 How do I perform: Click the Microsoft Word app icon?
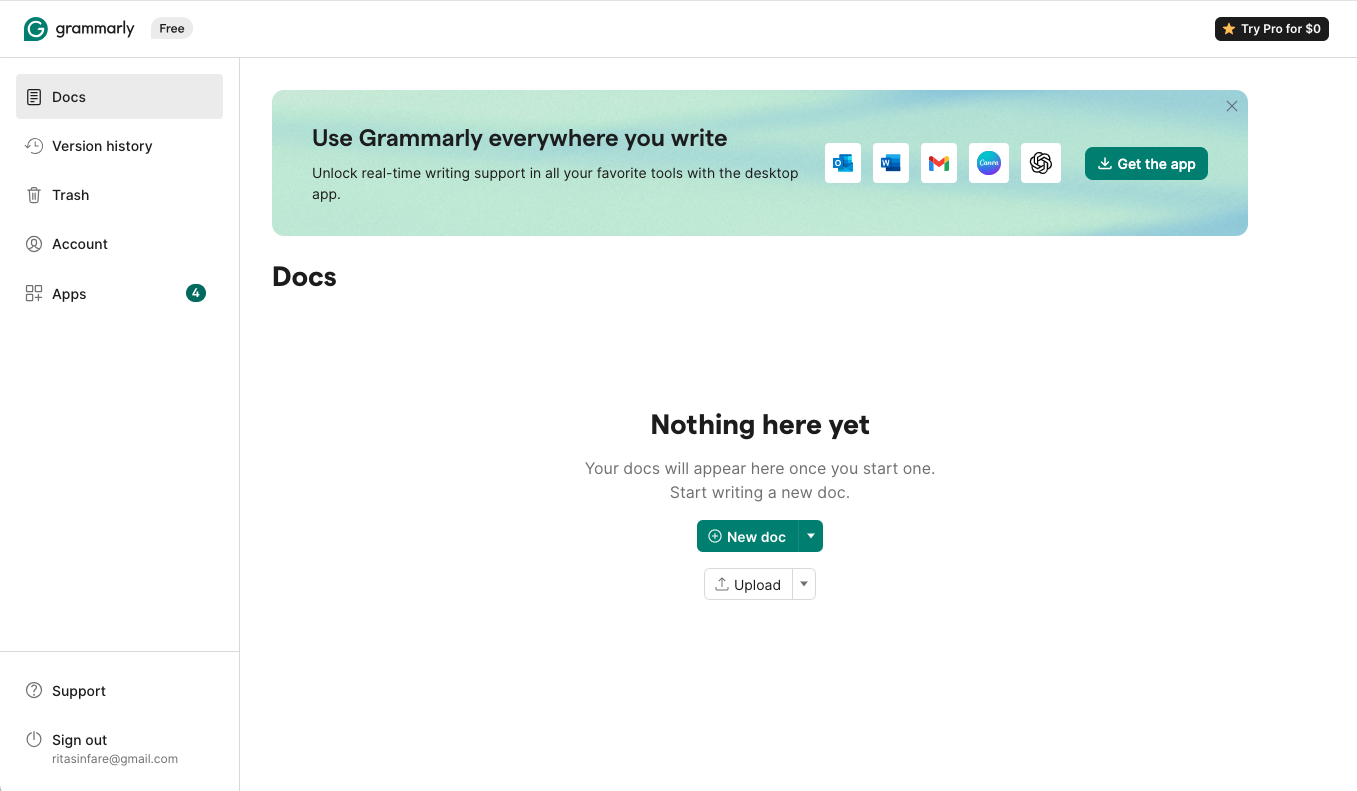coord(891,163)
